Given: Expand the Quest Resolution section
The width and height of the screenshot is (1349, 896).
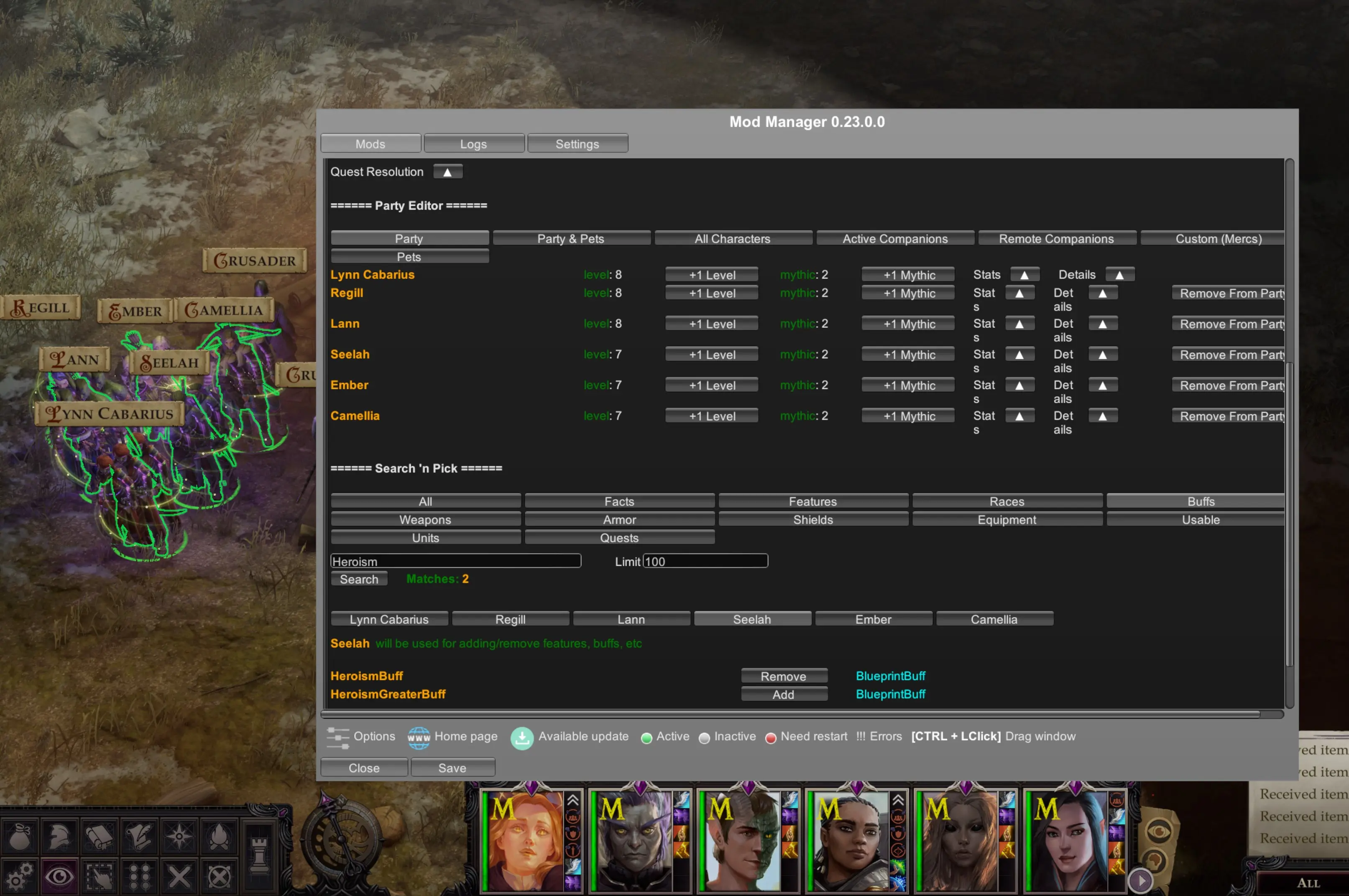Looking at the screenshot, I should [447, 172].
